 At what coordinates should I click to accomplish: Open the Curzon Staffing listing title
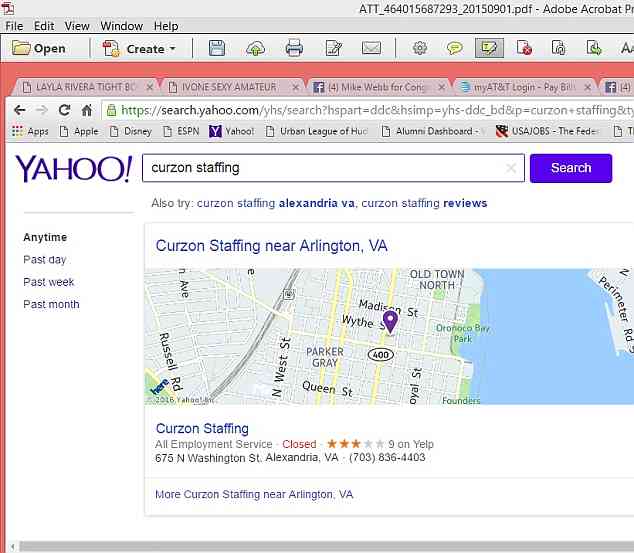pyautogui.click(x=202, y=428)
